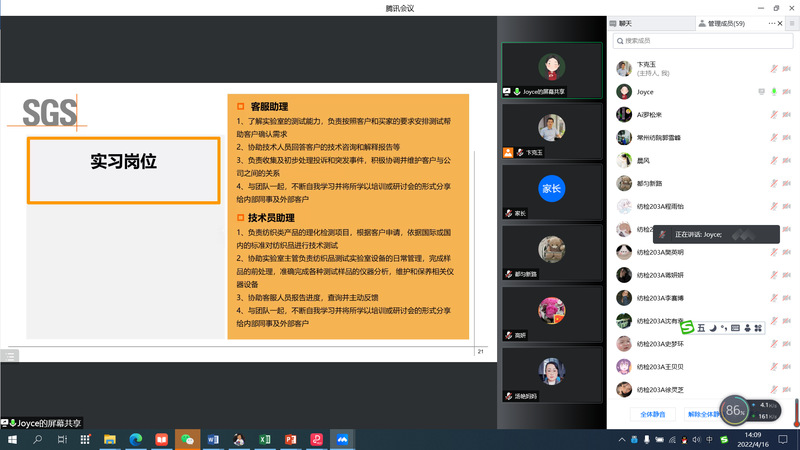Mute Joyce's active green microphone
The image size is (800, 450).
pyautogui.click(x=774, y=92)
